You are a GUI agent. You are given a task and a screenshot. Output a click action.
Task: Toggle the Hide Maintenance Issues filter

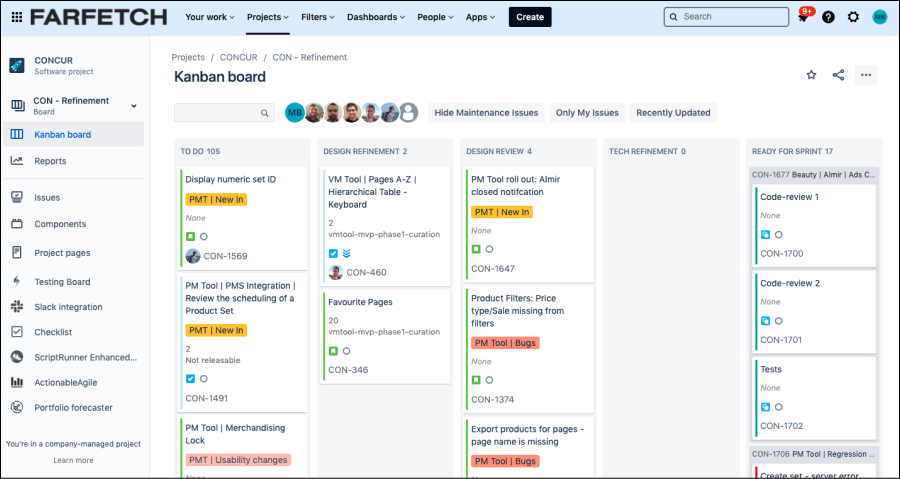pyautogui.click(x=486, y=113)
